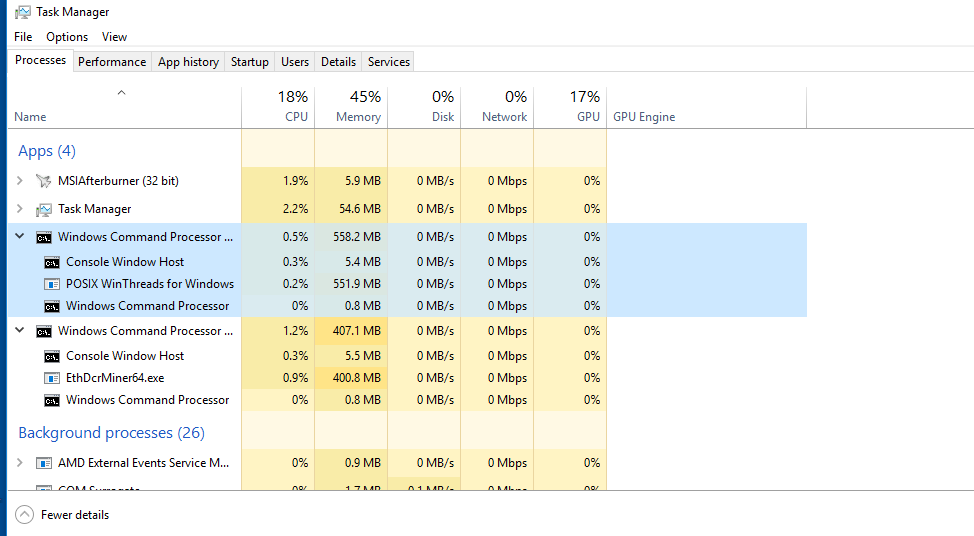The width and height of the screenshot is (974, 536).
Task: Sort processes by Network column header
Action: 497,107
